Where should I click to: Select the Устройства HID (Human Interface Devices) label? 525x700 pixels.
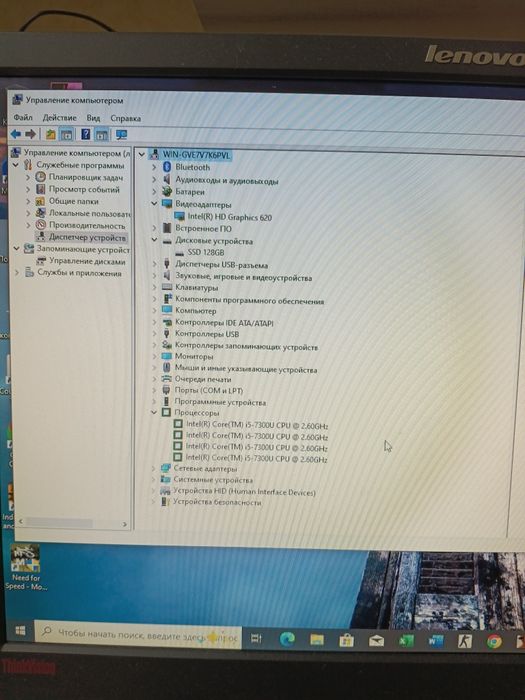coord(244,492)
